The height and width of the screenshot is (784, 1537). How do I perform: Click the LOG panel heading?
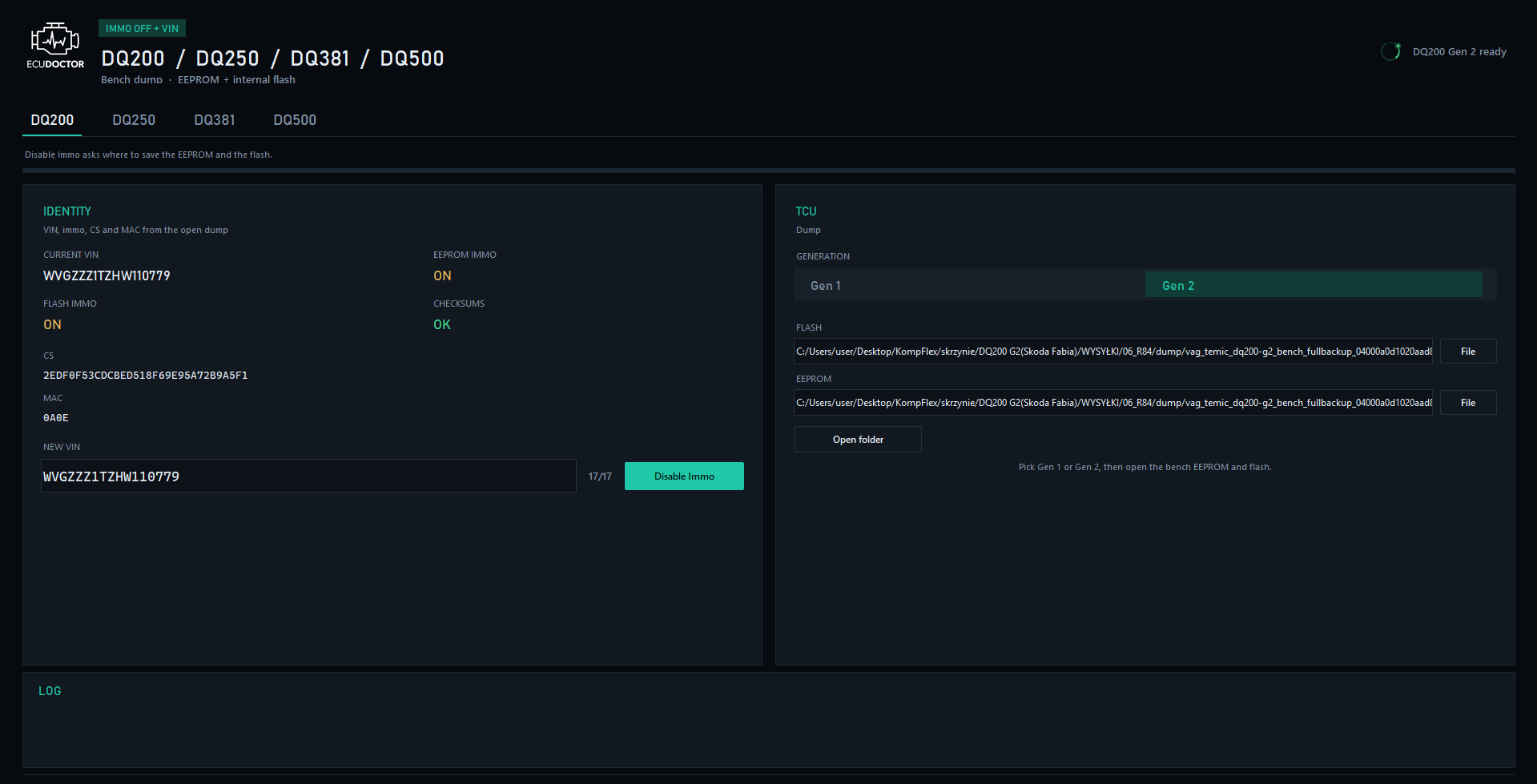50,691
